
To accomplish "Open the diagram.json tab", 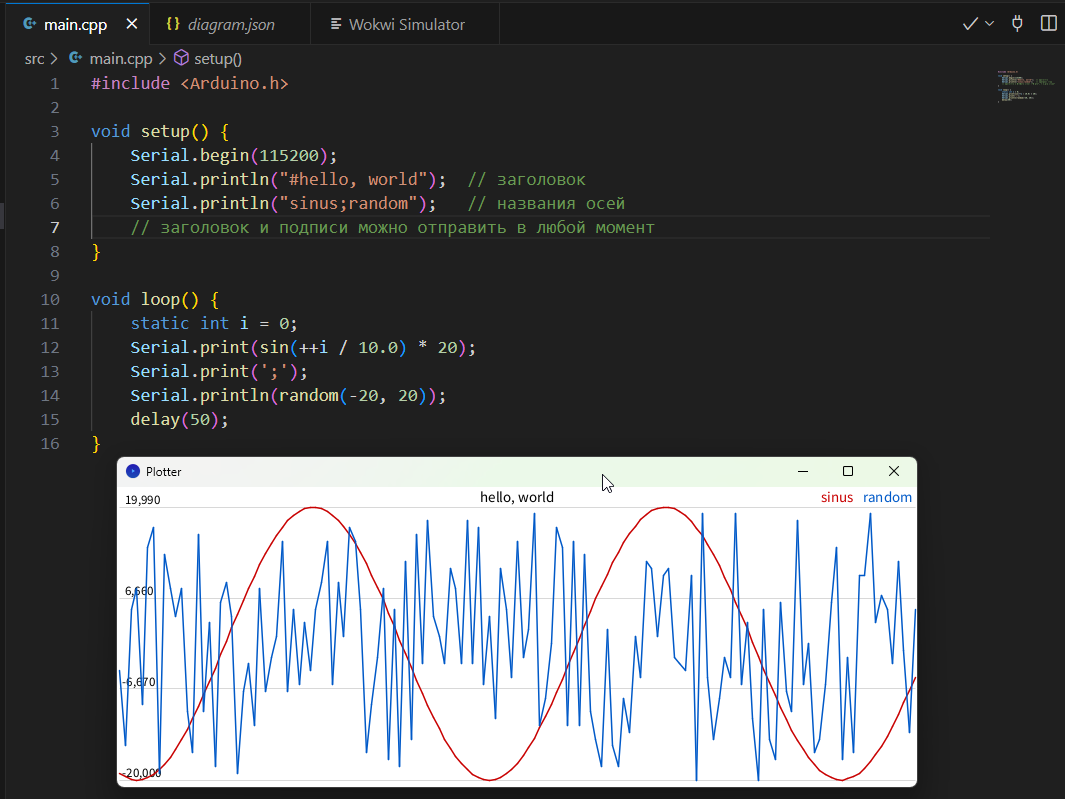I will pyautogui.click(x=230, y=24).
